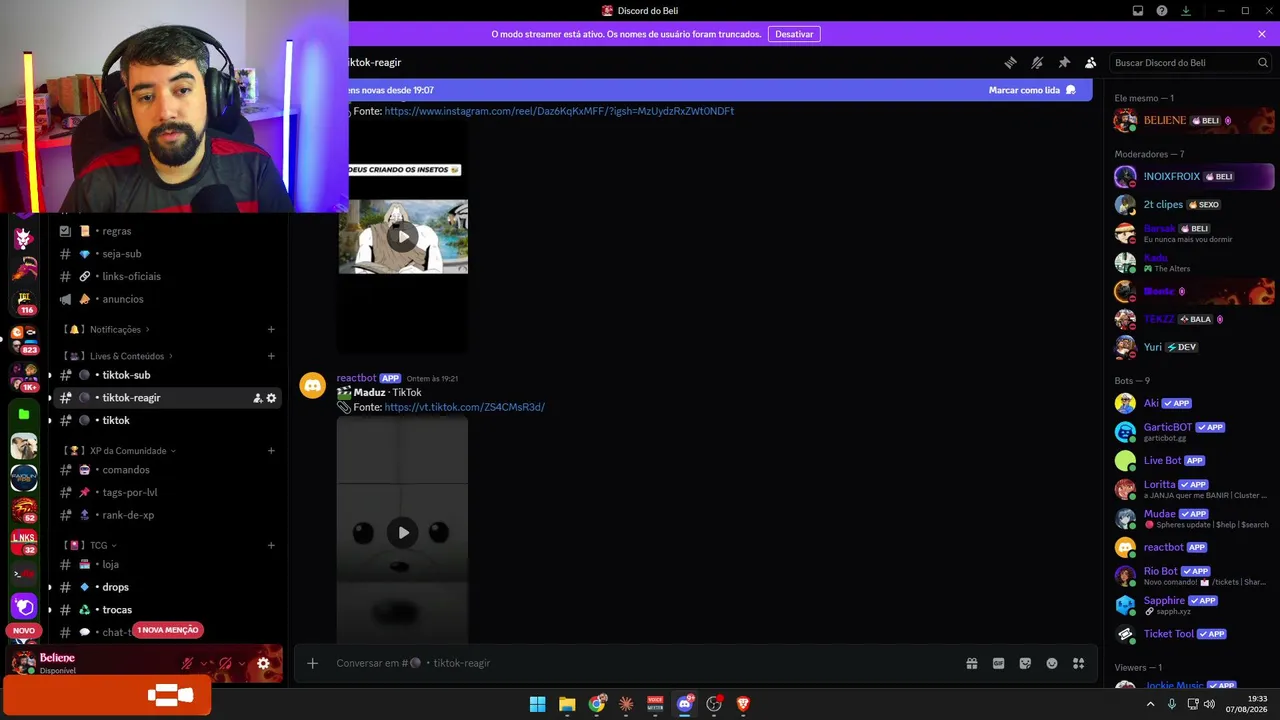Screen dimensions: 1280x720
Task: Open tiktok-reagir channel settings gear
Action: [x=271, y=398]
